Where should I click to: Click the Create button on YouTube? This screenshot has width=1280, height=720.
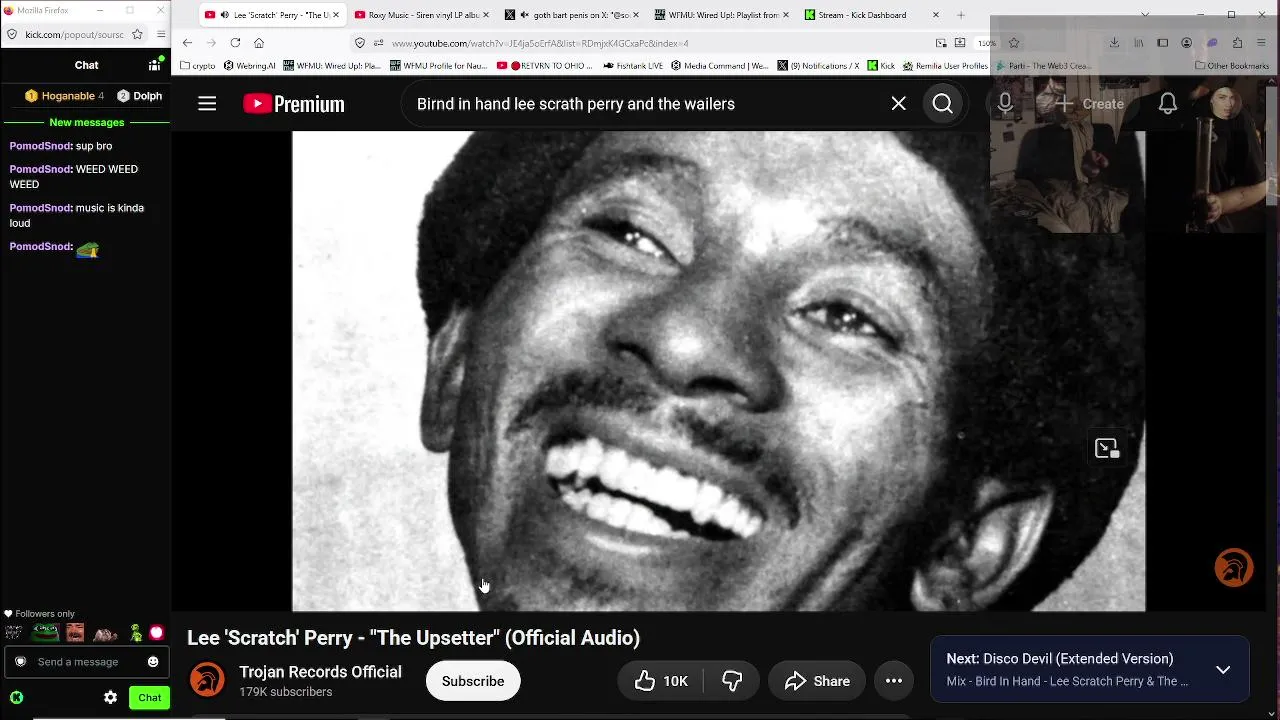[1089, 104]
